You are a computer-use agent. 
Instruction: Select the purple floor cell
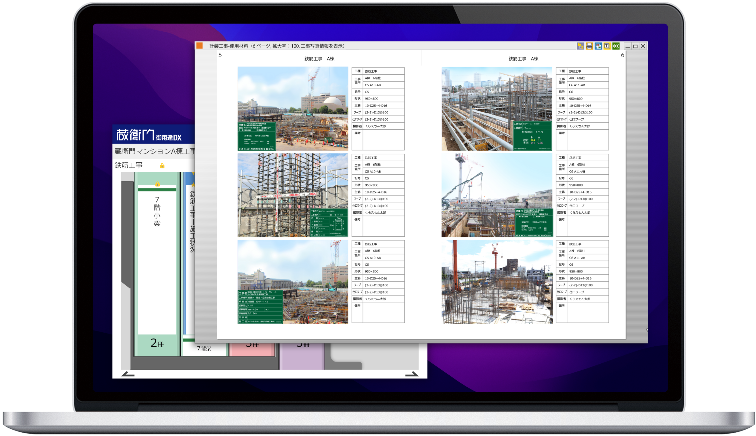[296, 352]
